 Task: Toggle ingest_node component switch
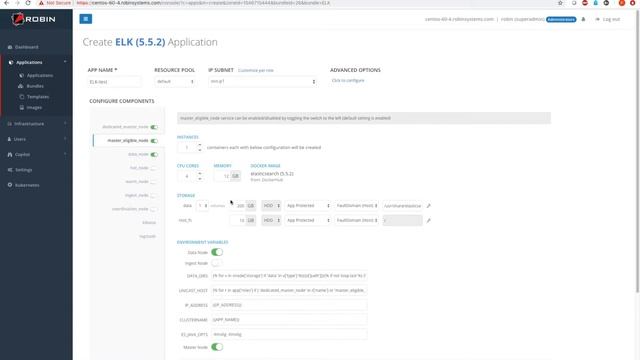(x=154, y=196)
